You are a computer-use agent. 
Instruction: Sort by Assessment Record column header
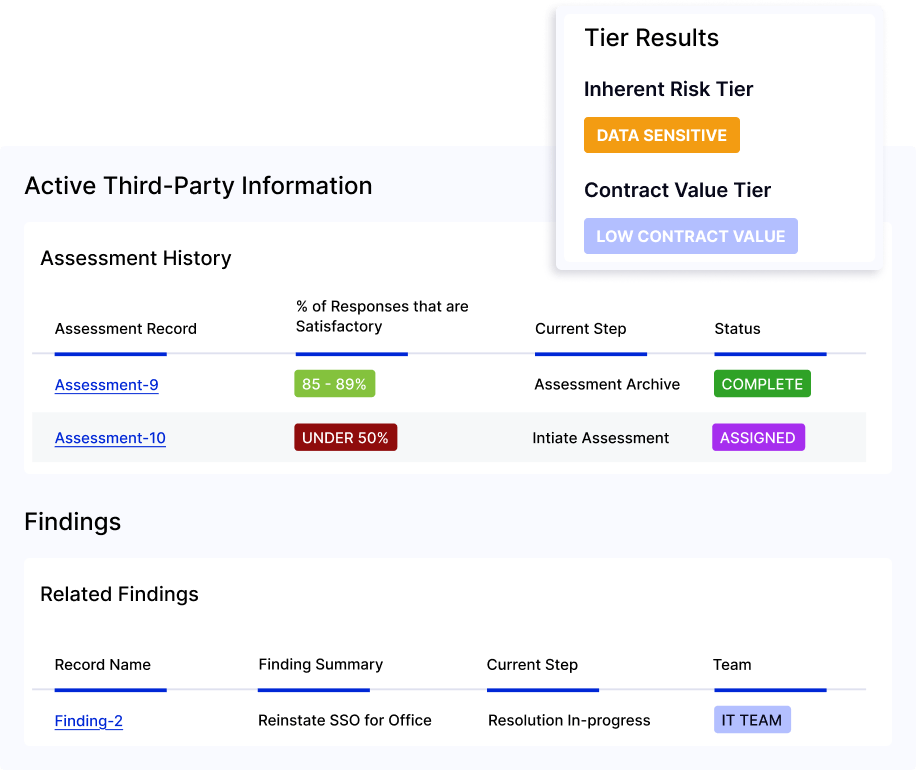coord(126,329)
